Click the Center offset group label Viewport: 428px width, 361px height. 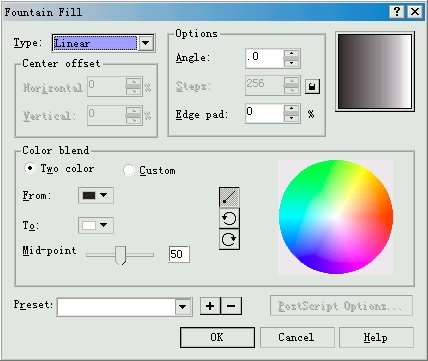[x=61, y=63]
